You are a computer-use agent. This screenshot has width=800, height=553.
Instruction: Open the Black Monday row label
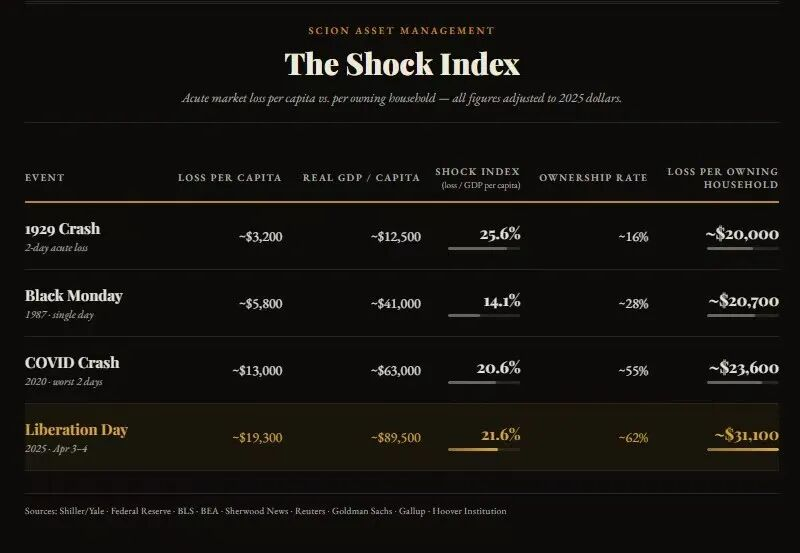click(x=74, y=296)
